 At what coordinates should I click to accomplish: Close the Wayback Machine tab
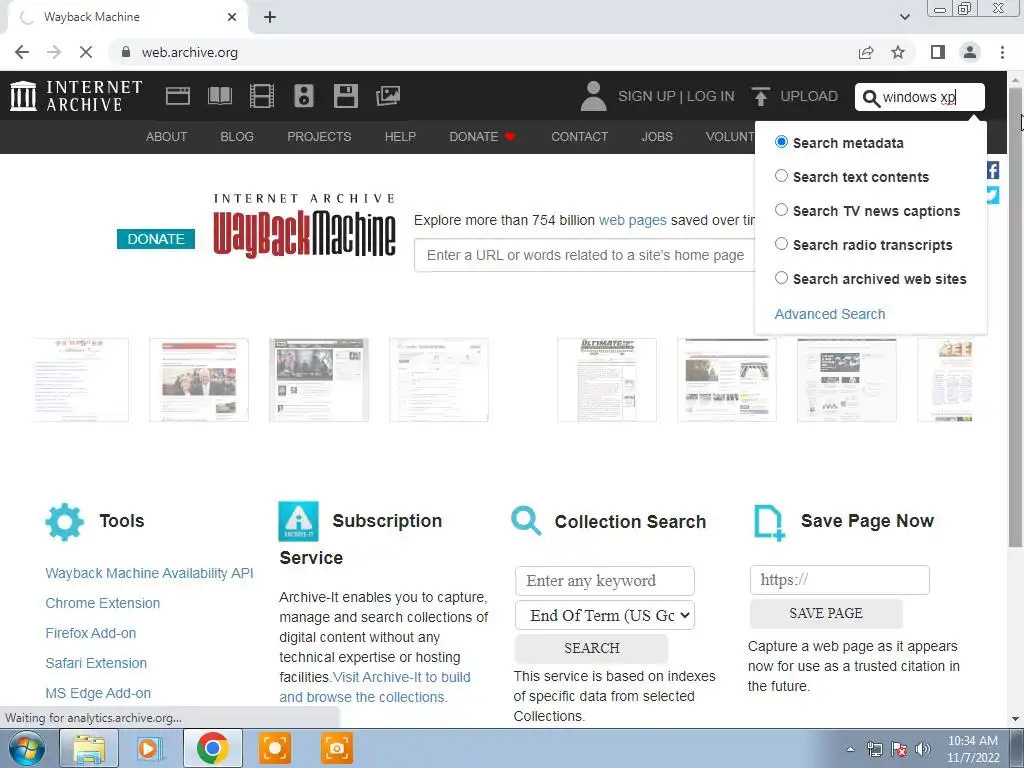(x=232, y=17)
